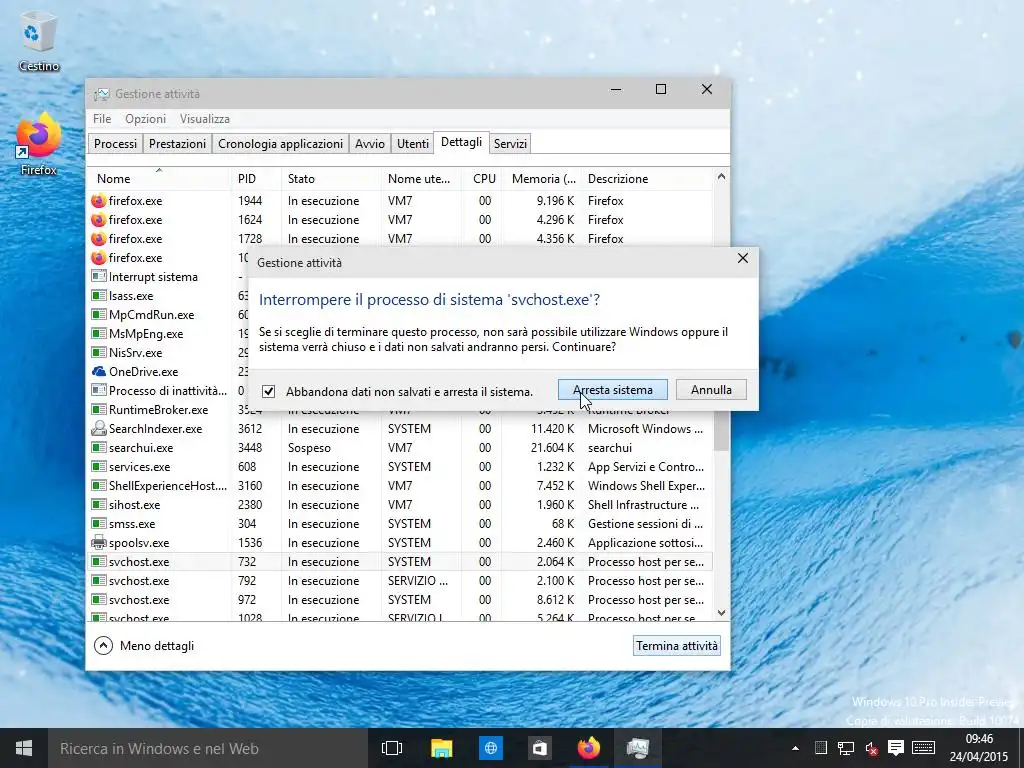Select the smss.exe row
The height and width of the screenshot is (768, 1024).
tap(400, 524)
